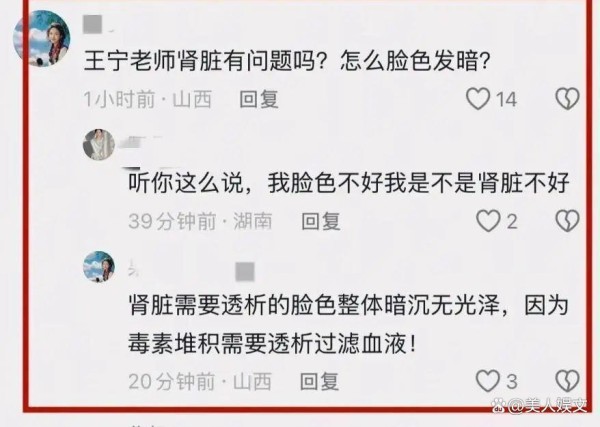Viewport: 600px width, 427px height.
Task: Open the top commenter's avatar
Action: (x=41, y=38)
